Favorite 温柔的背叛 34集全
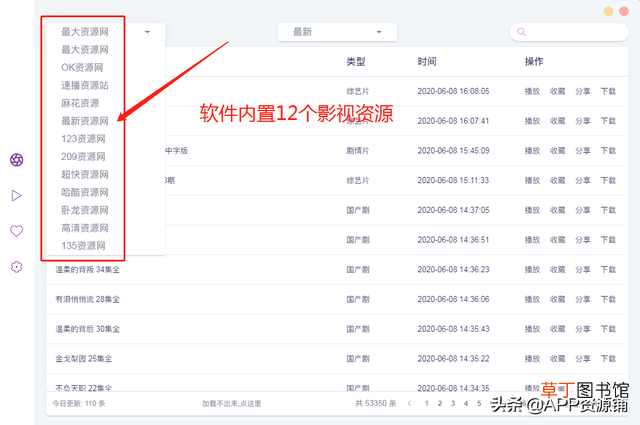The width and height of the screenshot is (640, 425). pyautogui.click(x=558, y=269)
